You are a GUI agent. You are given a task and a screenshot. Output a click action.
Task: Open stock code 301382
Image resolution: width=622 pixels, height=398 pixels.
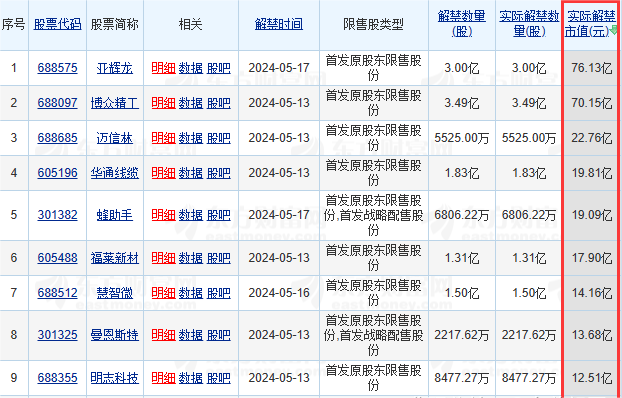pos(58,215)
